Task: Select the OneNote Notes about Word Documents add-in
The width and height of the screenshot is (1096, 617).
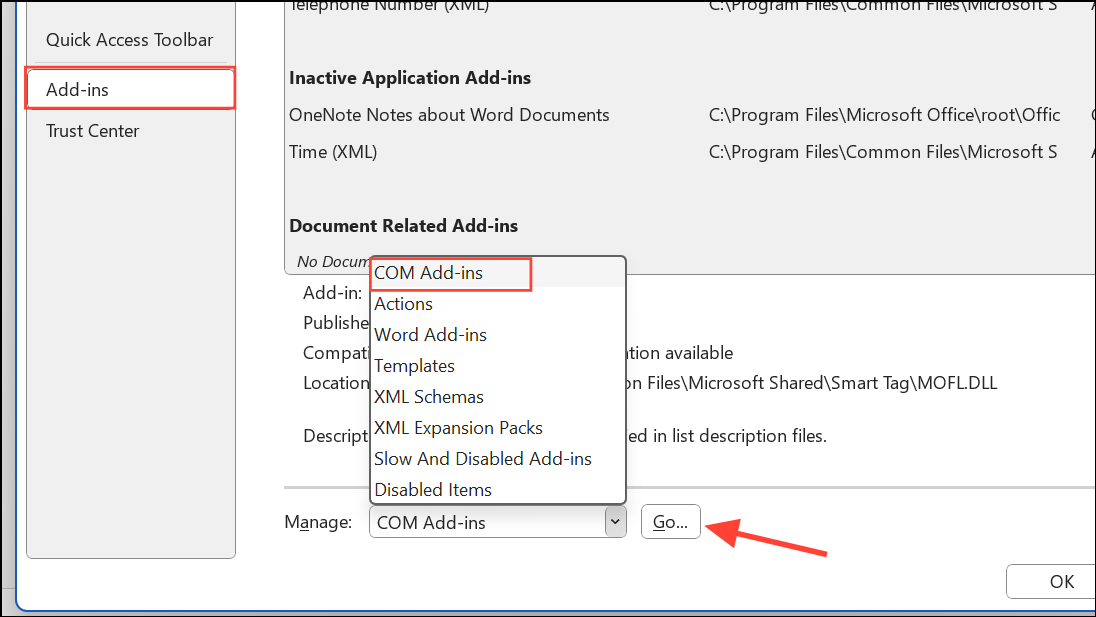Action: 447,114
